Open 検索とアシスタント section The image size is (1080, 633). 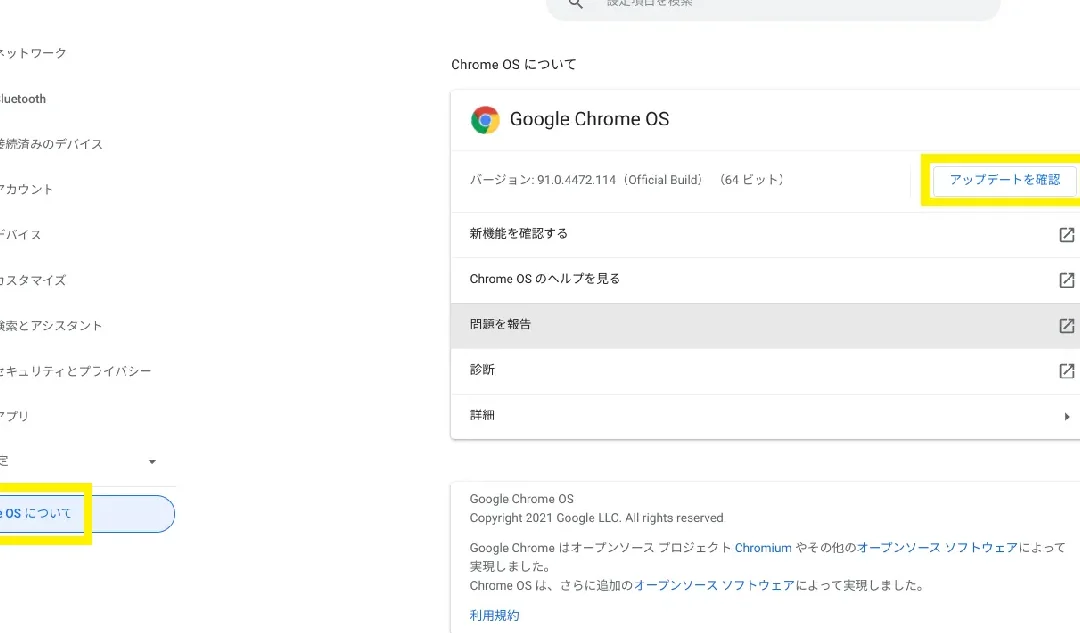(51, 325)
